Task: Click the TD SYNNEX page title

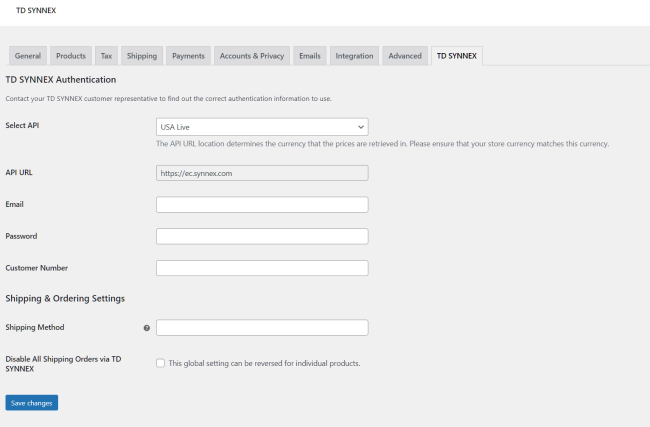Action: [36, 10]
